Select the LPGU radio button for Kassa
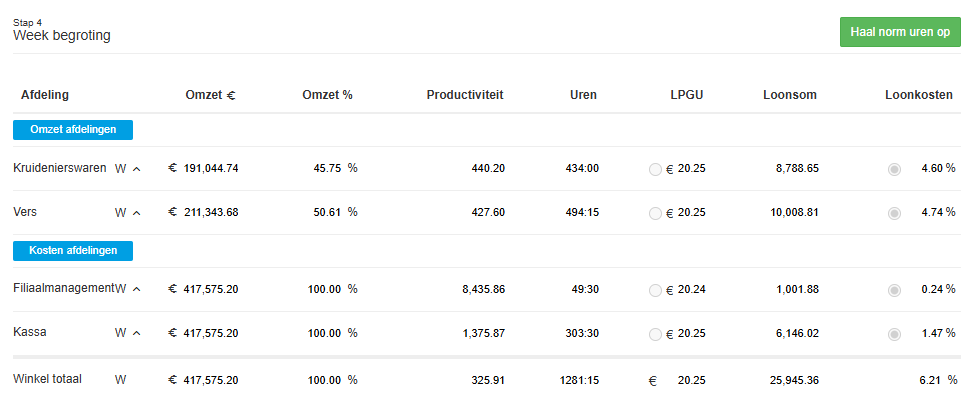 tap(655, 333)
